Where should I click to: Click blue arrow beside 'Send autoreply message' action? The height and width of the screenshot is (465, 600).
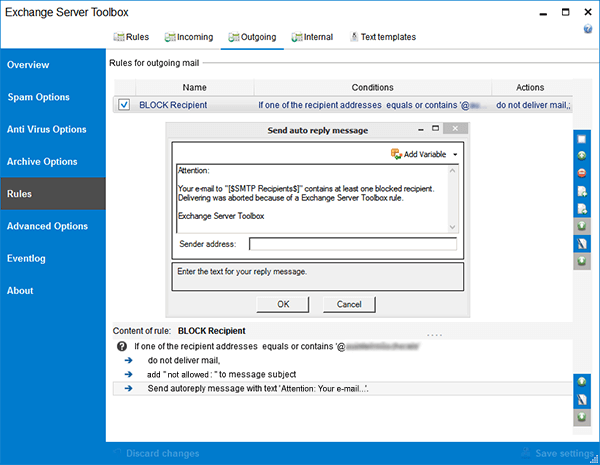tap(129, 388)
